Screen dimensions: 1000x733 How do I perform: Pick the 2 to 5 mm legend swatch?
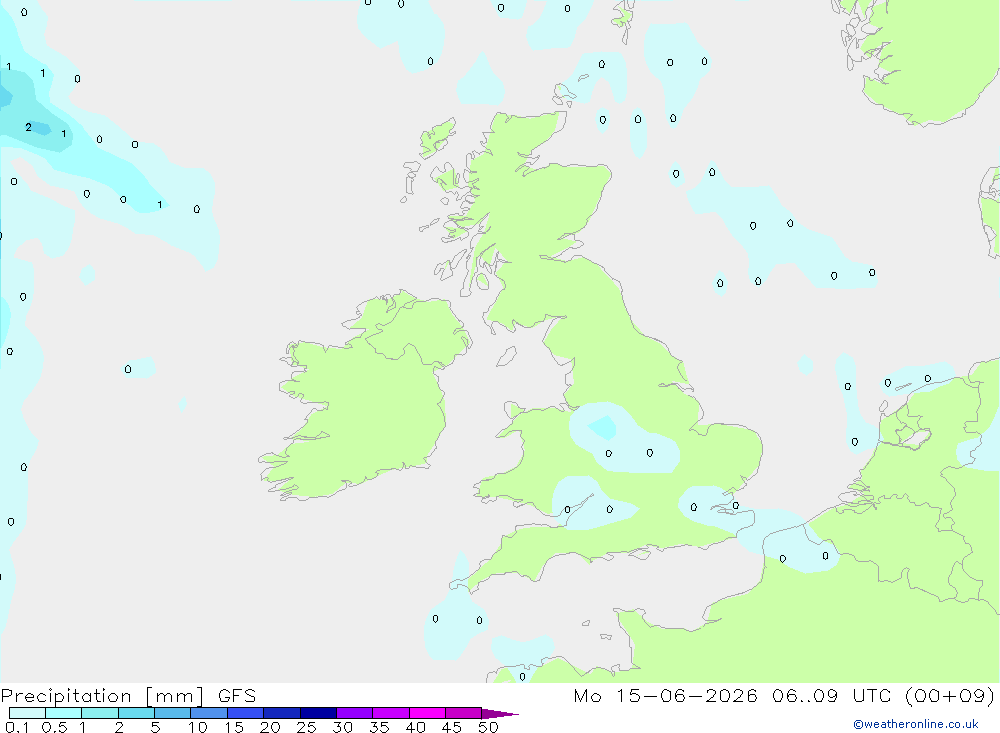point(136,713)
